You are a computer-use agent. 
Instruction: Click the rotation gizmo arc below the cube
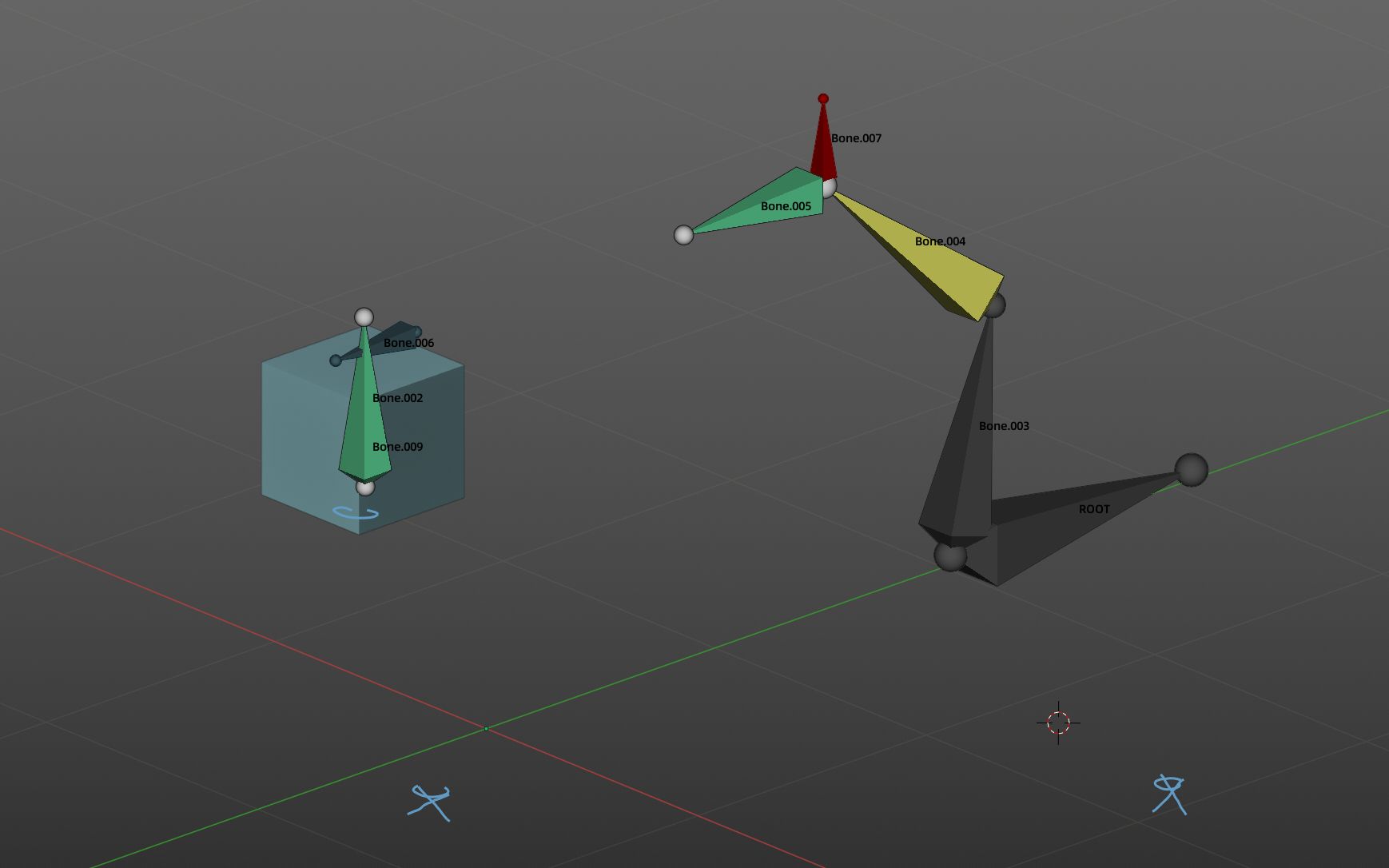pyautogui.click(x=354, y=512)
